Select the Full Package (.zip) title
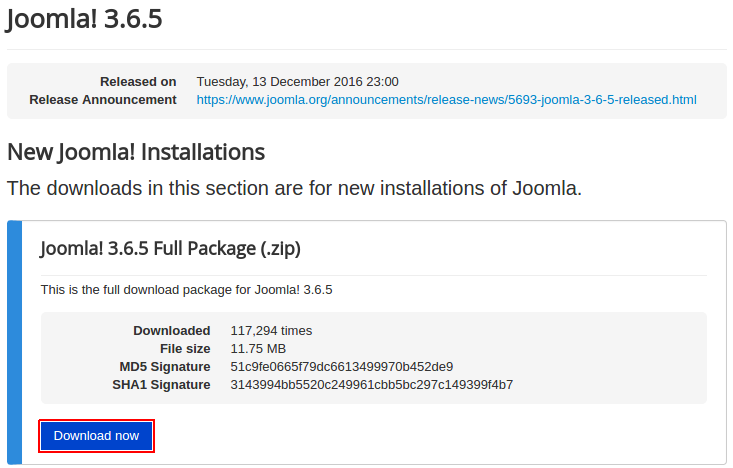Viewport: 733px width, 468px height. pos(170,248)
